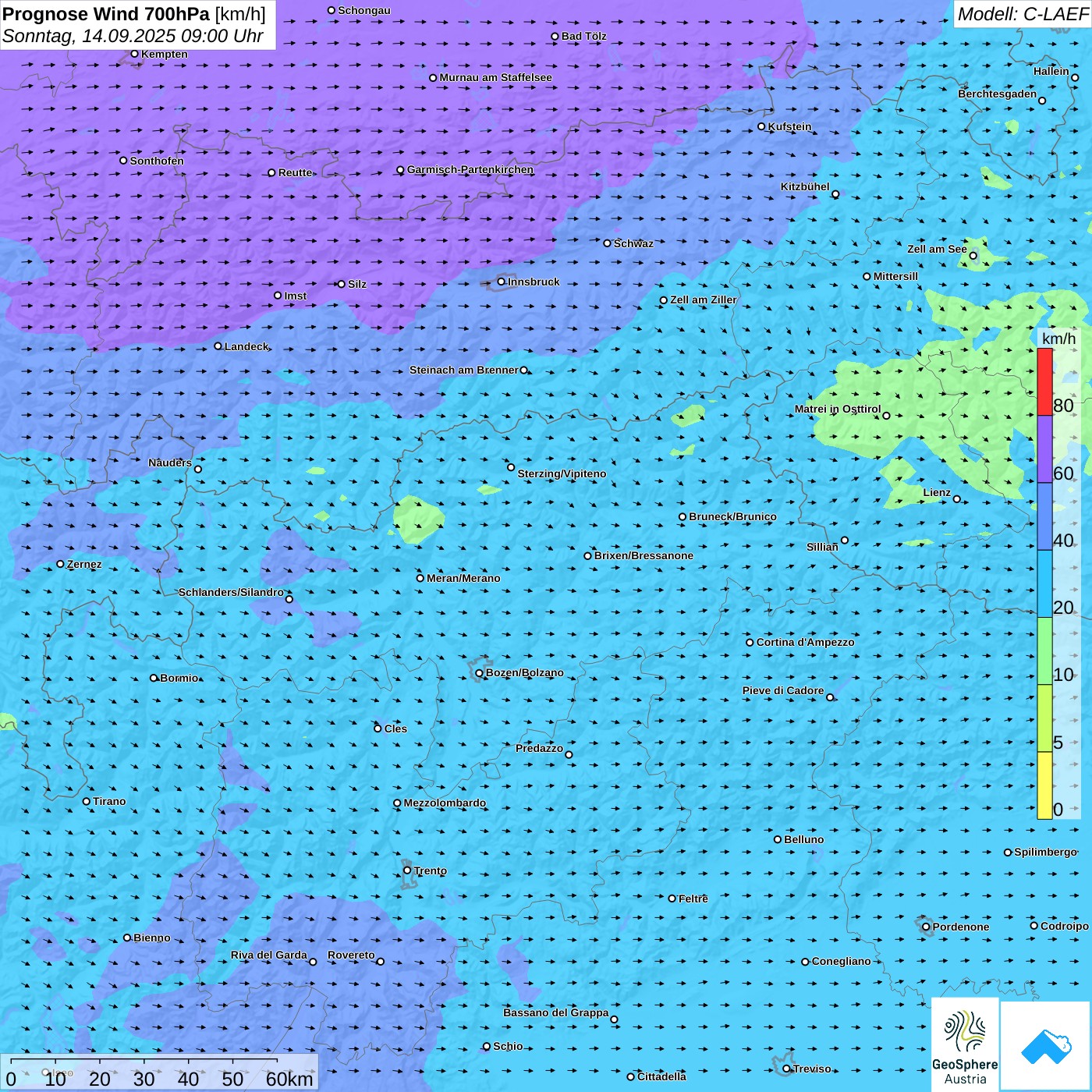Click the Kufstein location dot
The width and height of the screenshot is (1092, 1092).
[762, 126]
